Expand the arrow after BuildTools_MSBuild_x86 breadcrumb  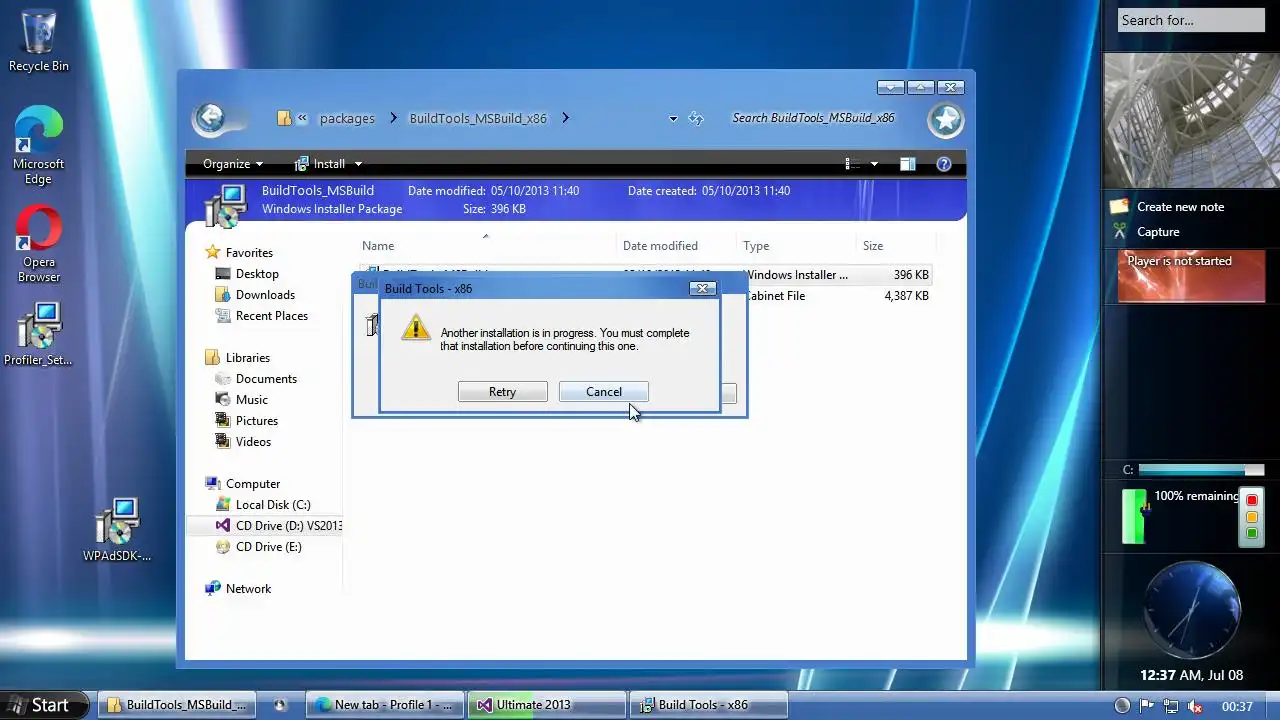pyautogui.click(x=565, y=118)
